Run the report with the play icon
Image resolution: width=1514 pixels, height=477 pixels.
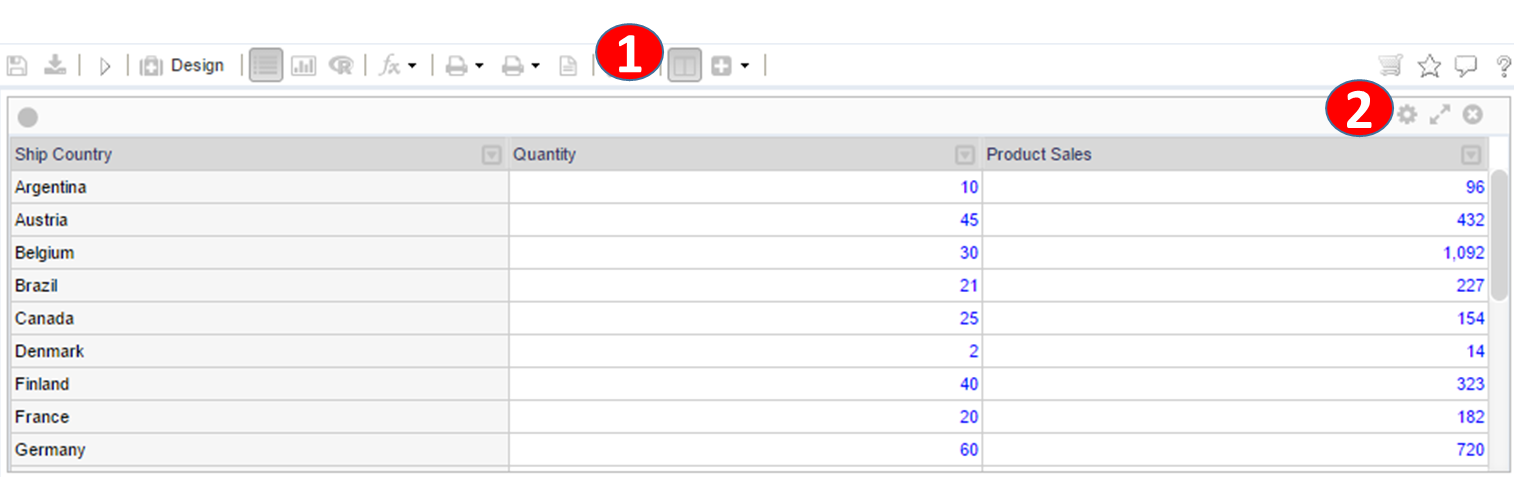click(104, 66)
